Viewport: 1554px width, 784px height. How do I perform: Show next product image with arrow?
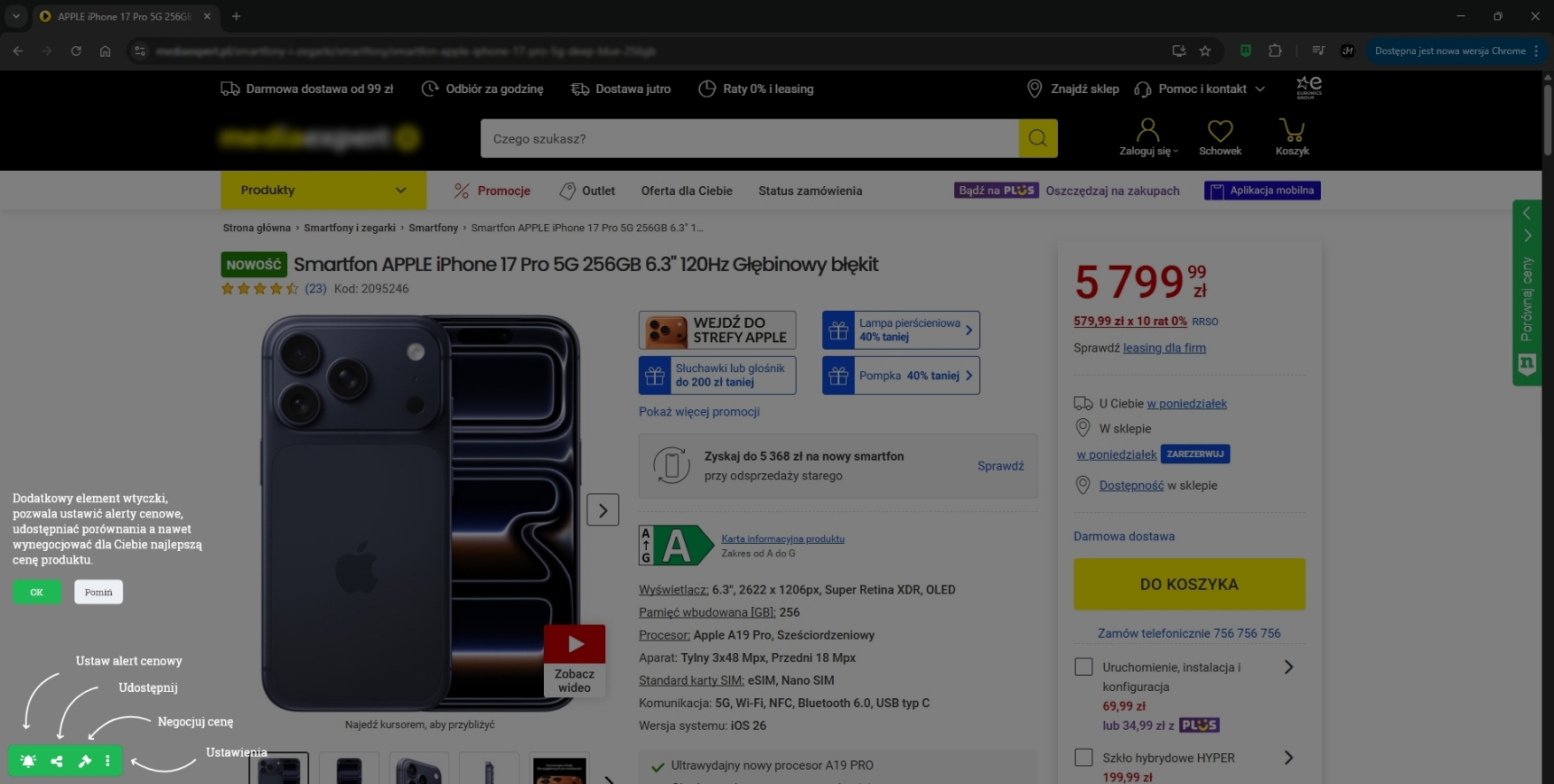pos(603,509)
